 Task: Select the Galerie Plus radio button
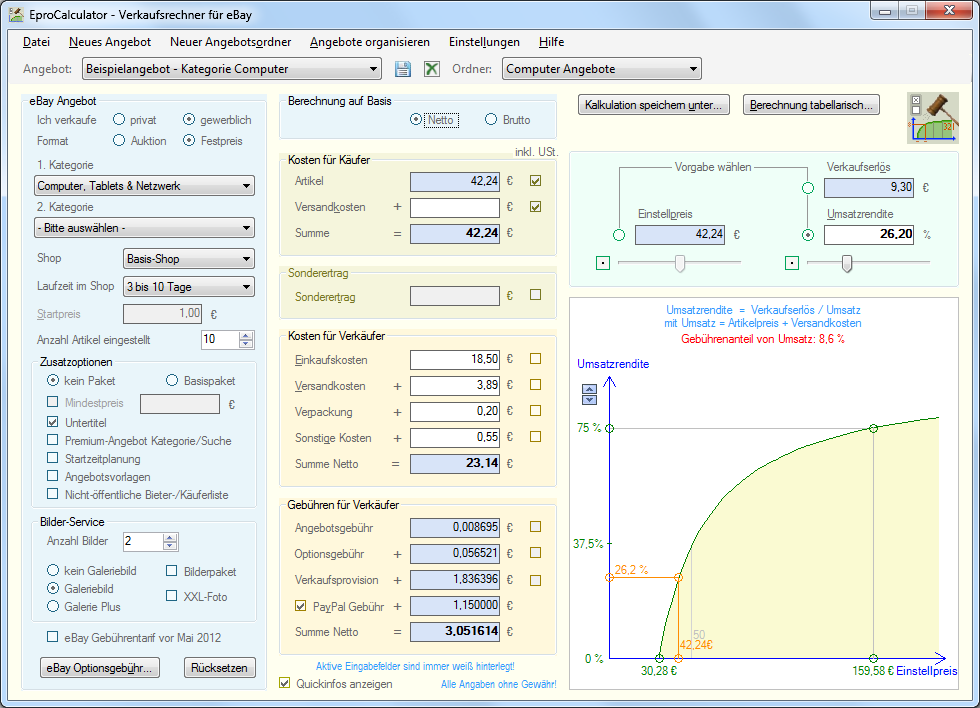pyautogui.click(x=53, y=606)
